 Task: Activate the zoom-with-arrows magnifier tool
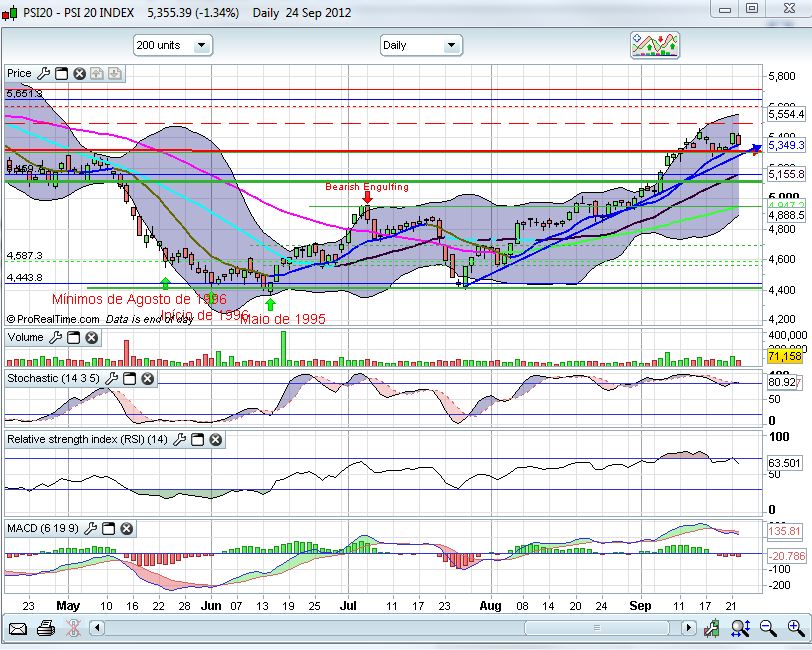(x=741, y=628)
